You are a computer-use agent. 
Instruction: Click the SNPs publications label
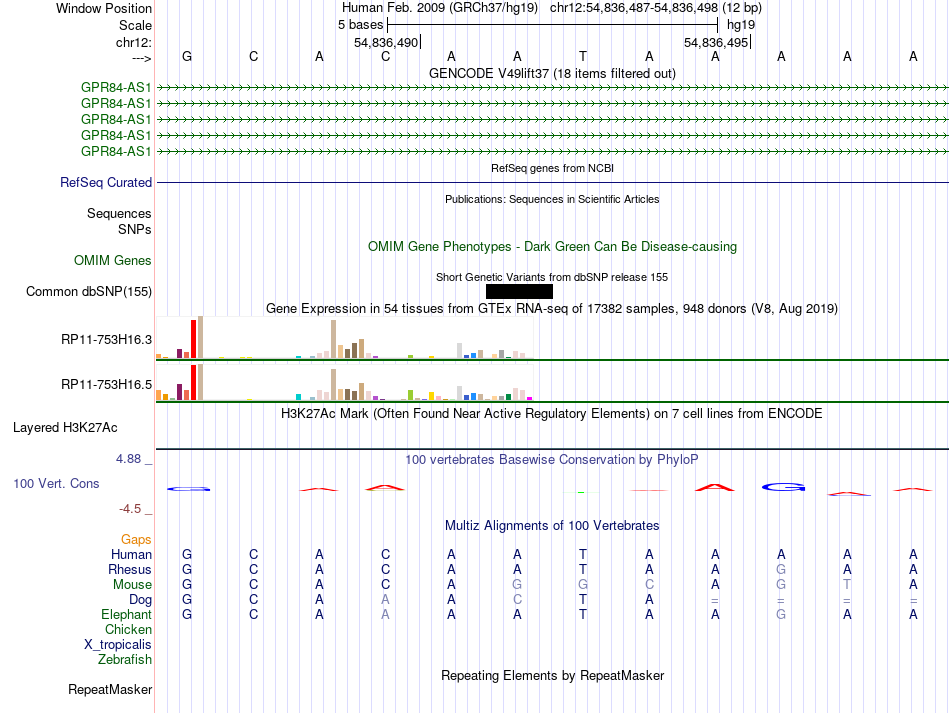(135, 230)
